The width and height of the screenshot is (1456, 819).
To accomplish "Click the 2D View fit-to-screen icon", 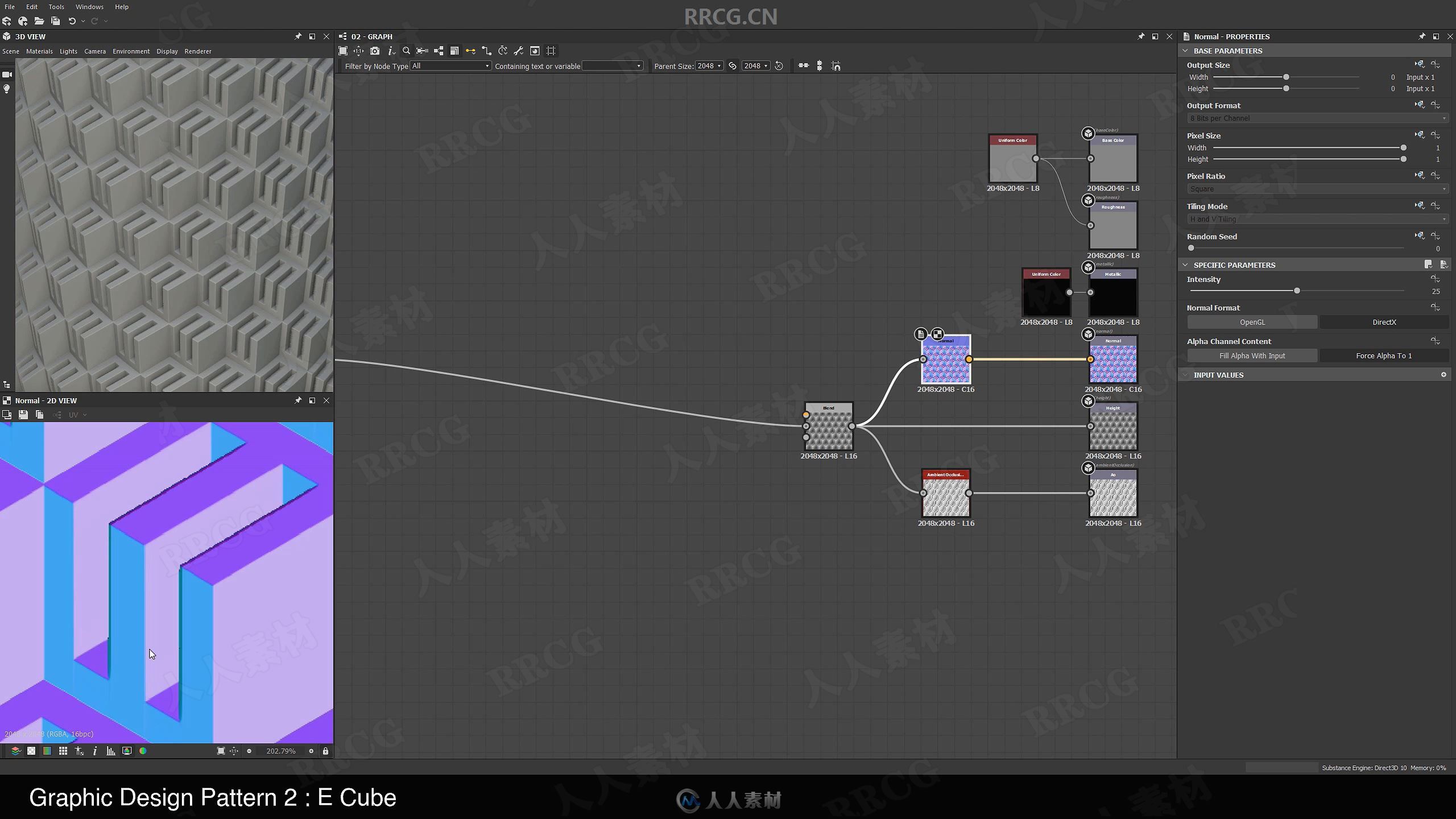I will [x=219, y=751].
